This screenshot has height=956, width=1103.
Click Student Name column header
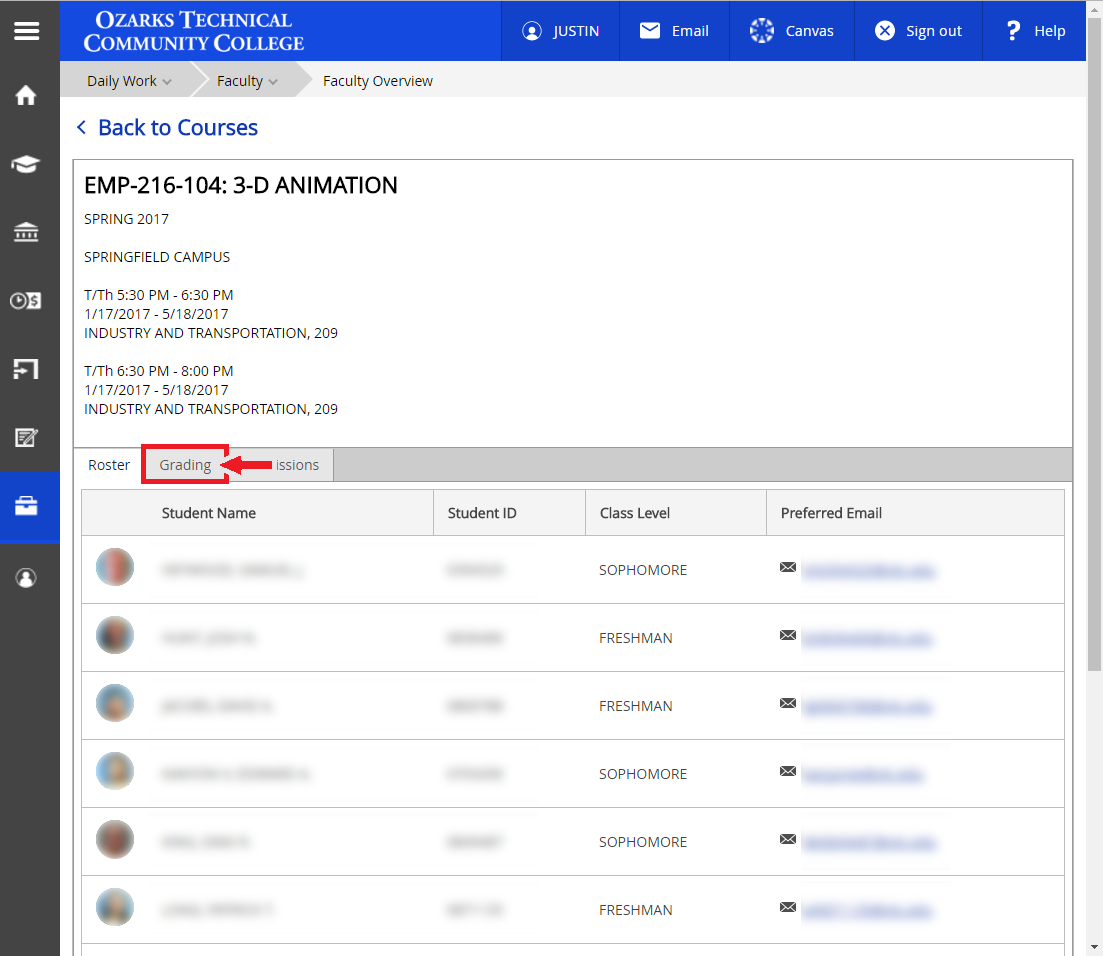(209, 513)
